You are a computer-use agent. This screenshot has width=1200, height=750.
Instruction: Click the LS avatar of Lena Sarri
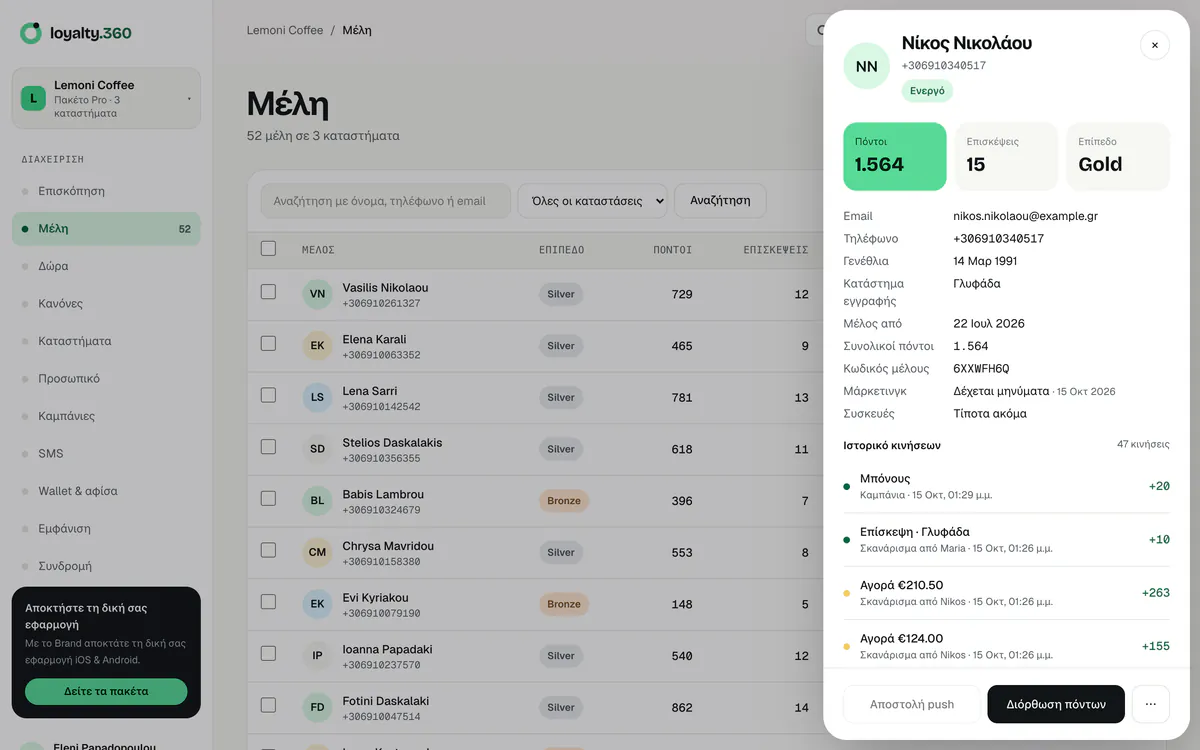317,397
